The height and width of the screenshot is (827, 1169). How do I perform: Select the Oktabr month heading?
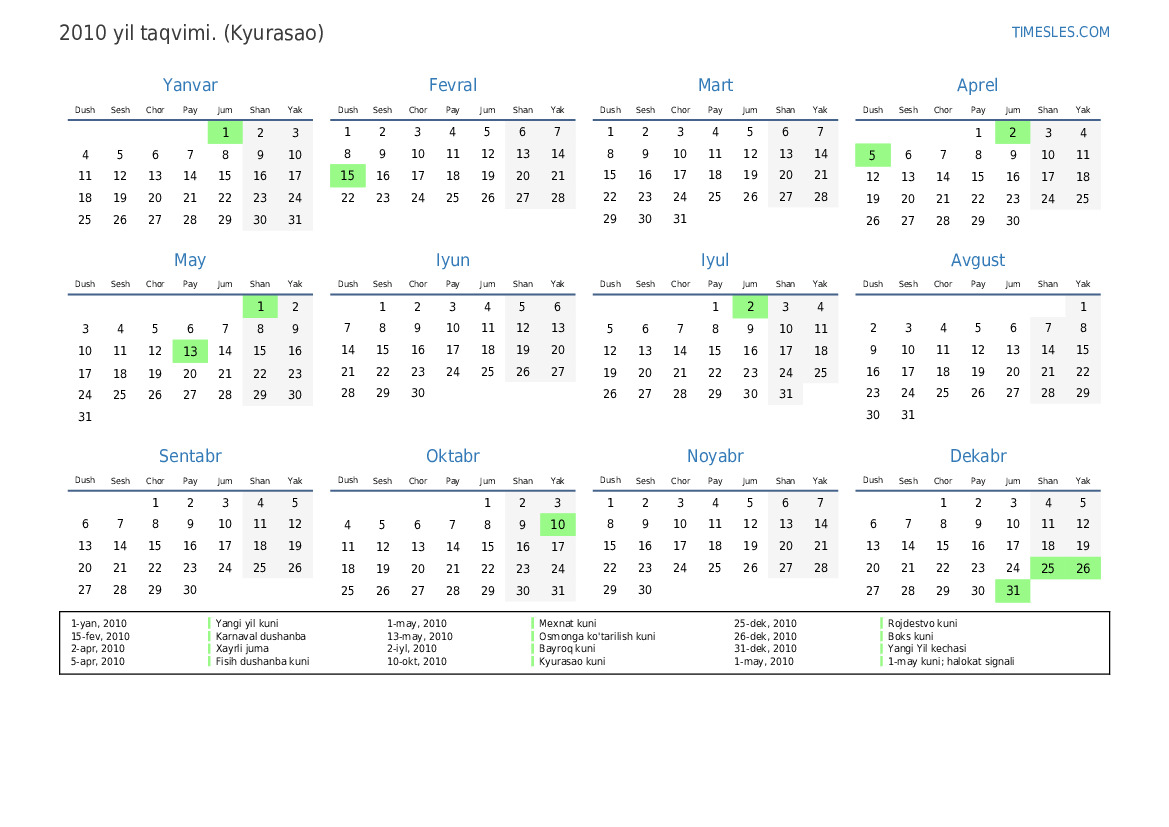453,456
